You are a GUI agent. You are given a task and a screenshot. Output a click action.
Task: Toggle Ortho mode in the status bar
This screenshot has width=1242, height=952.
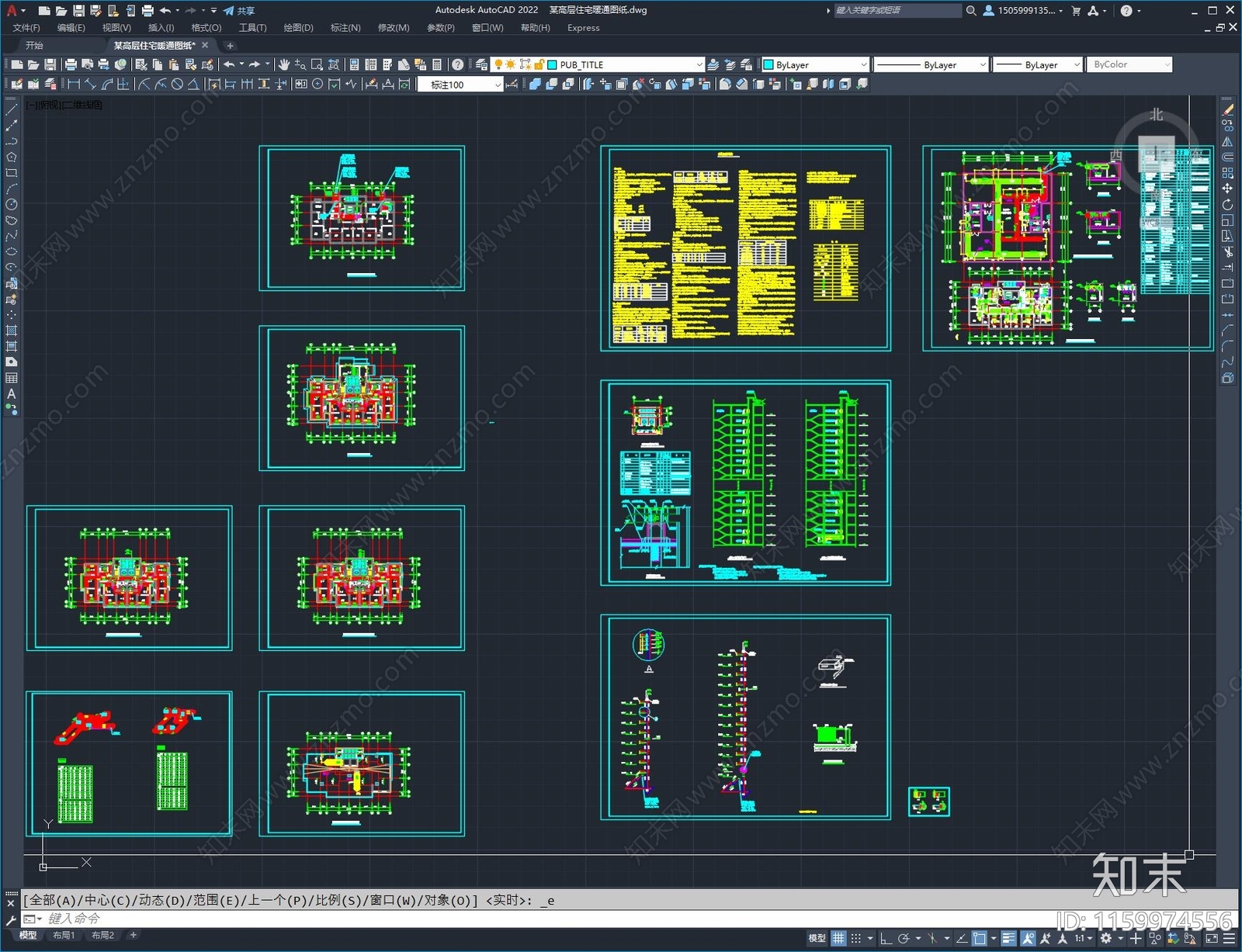coord(886,938)
